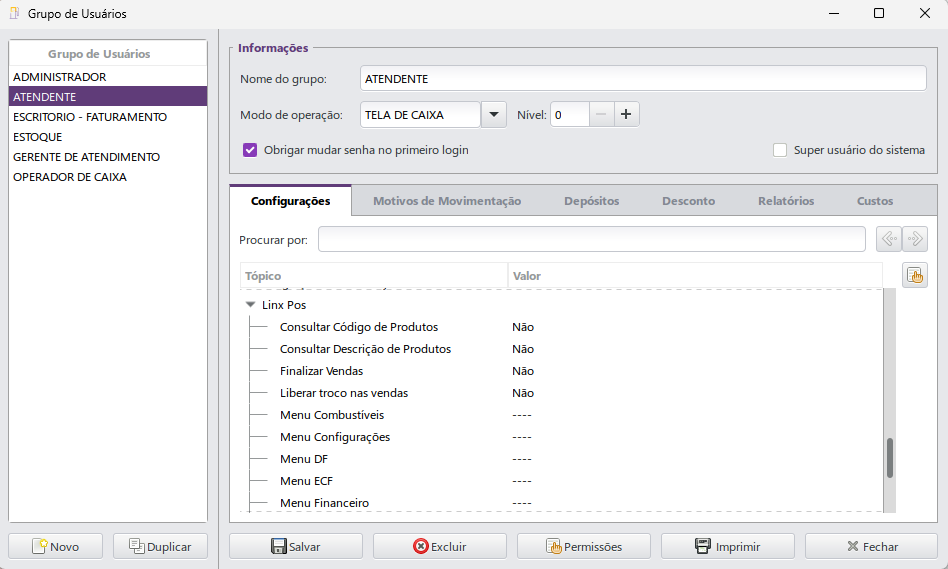Click TELA DE CAIXA combo box field
Viewport: 948px width, 569px height.
tap(420, 115)
